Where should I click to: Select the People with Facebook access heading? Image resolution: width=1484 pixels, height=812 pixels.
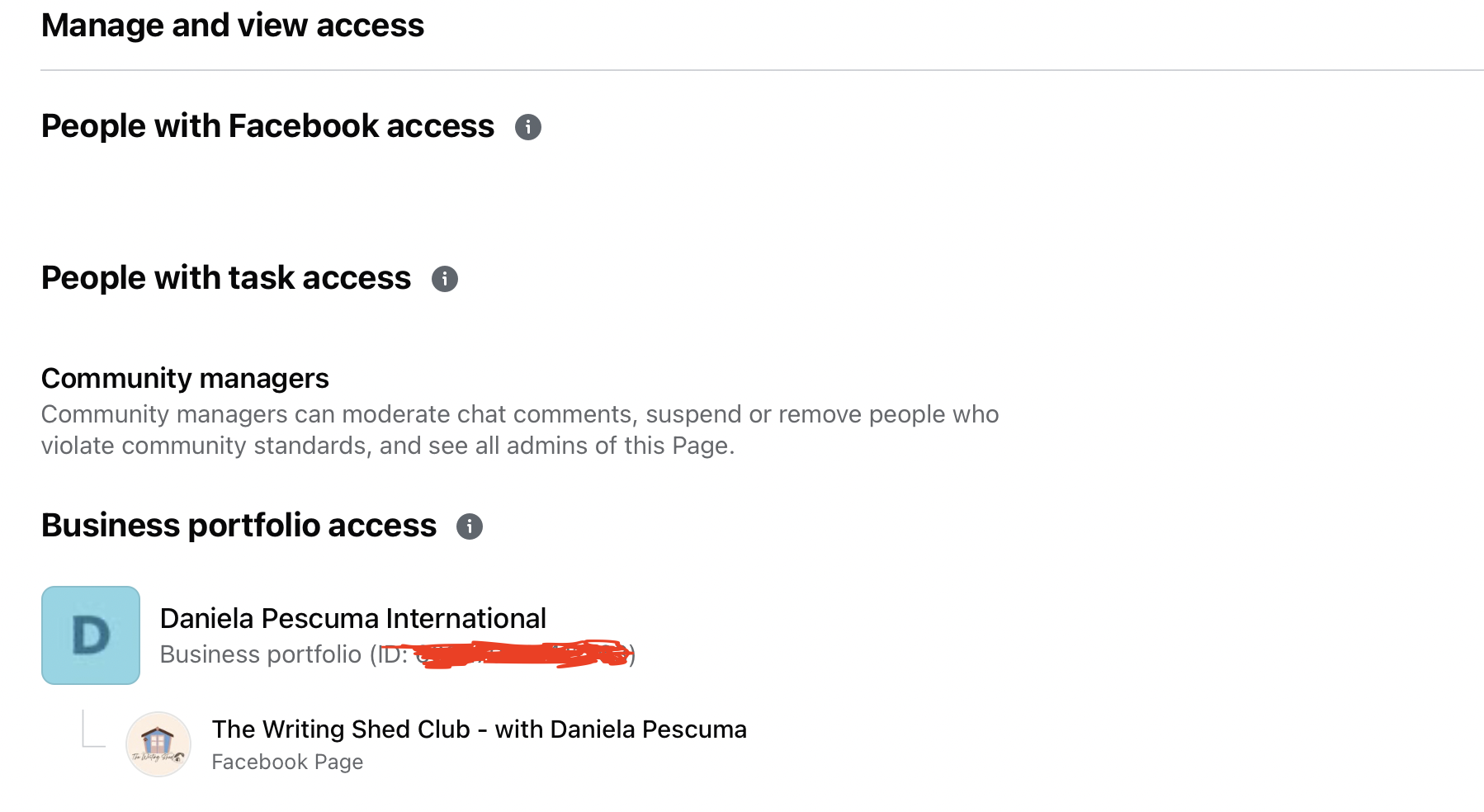click(267, 126)
